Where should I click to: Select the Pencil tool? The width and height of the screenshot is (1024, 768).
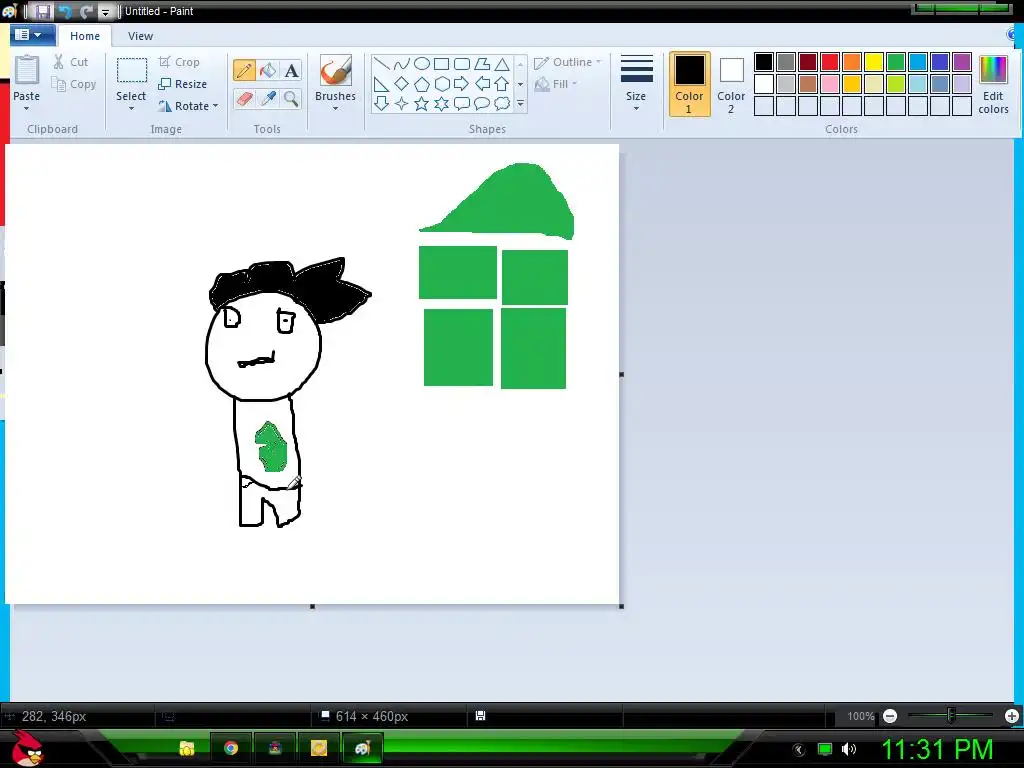point(244,70)
